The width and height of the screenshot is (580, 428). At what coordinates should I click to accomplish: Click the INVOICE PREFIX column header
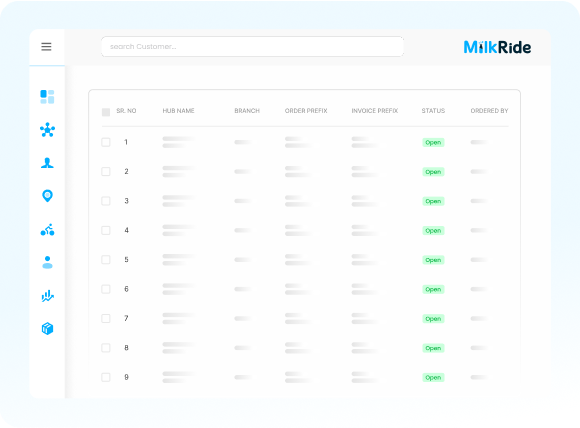(x=375, y=111)
